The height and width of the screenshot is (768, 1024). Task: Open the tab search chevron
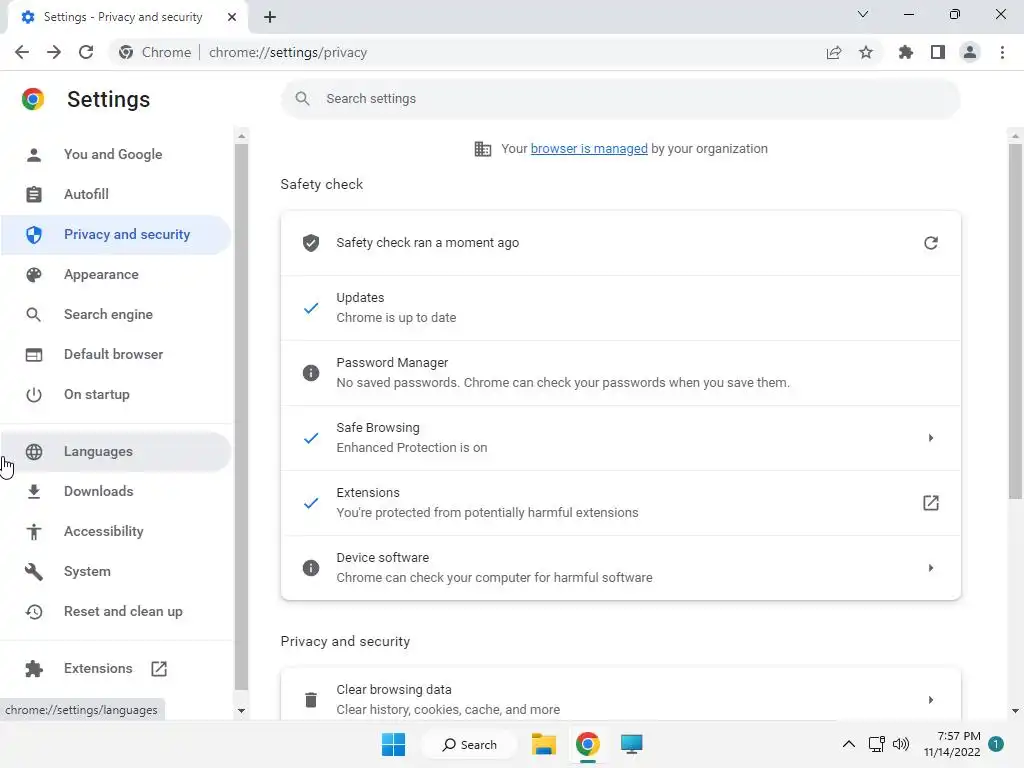tap(863, 14)
